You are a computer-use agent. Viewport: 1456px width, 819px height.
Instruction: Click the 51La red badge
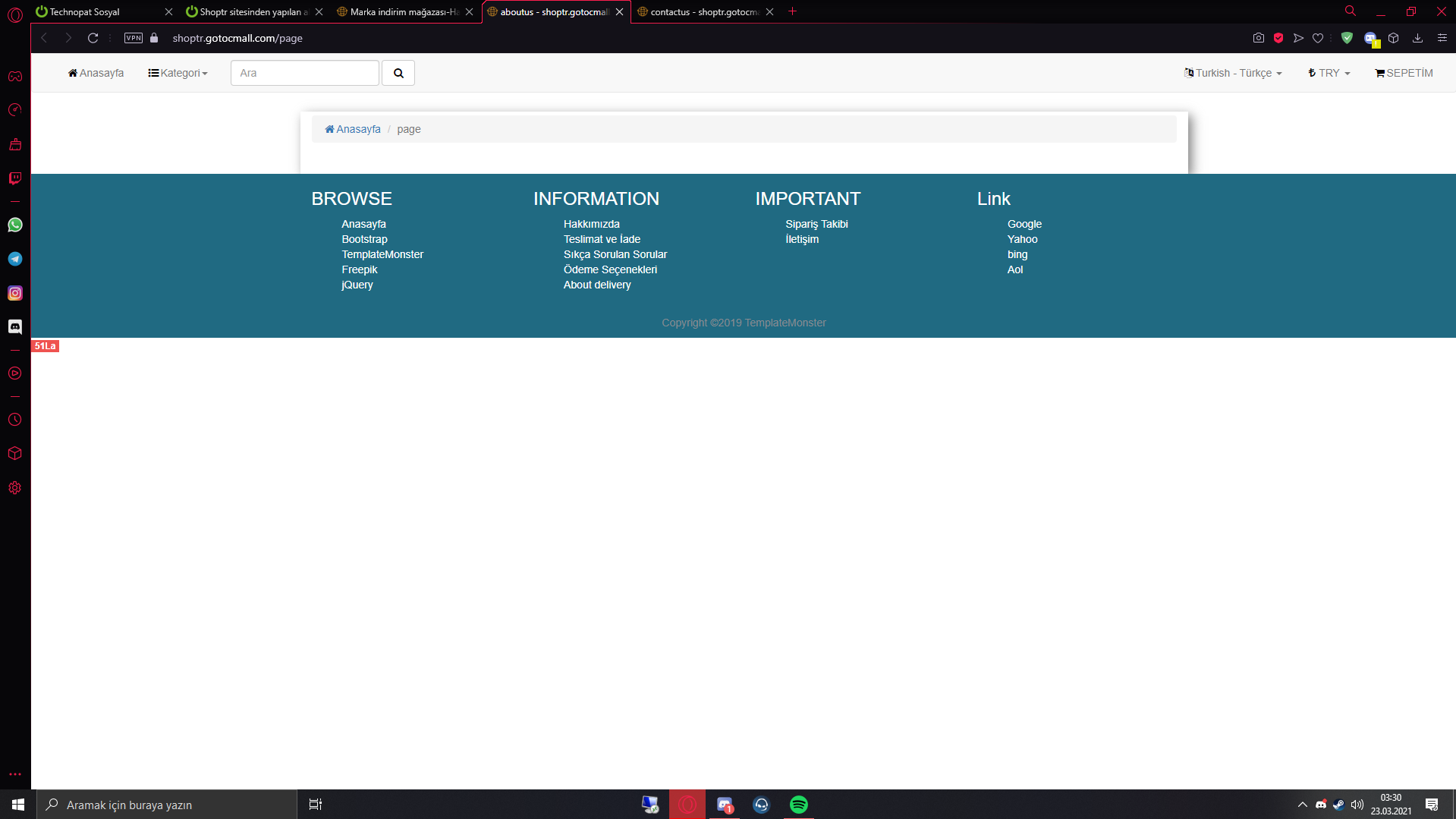tap(46, 346)
